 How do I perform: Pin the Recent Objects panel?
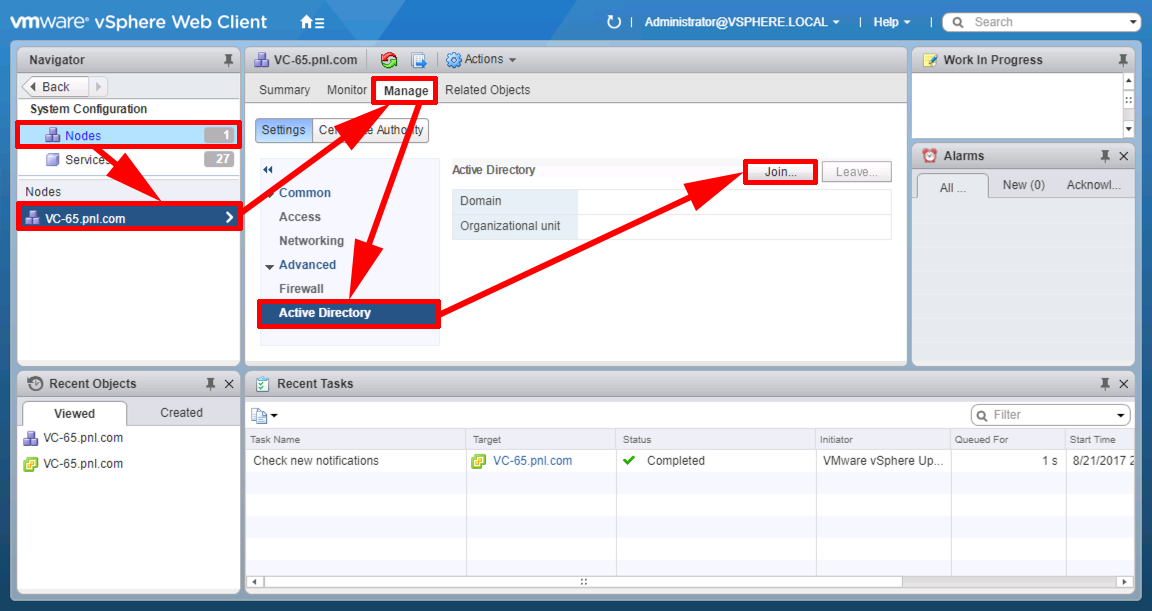210,383
